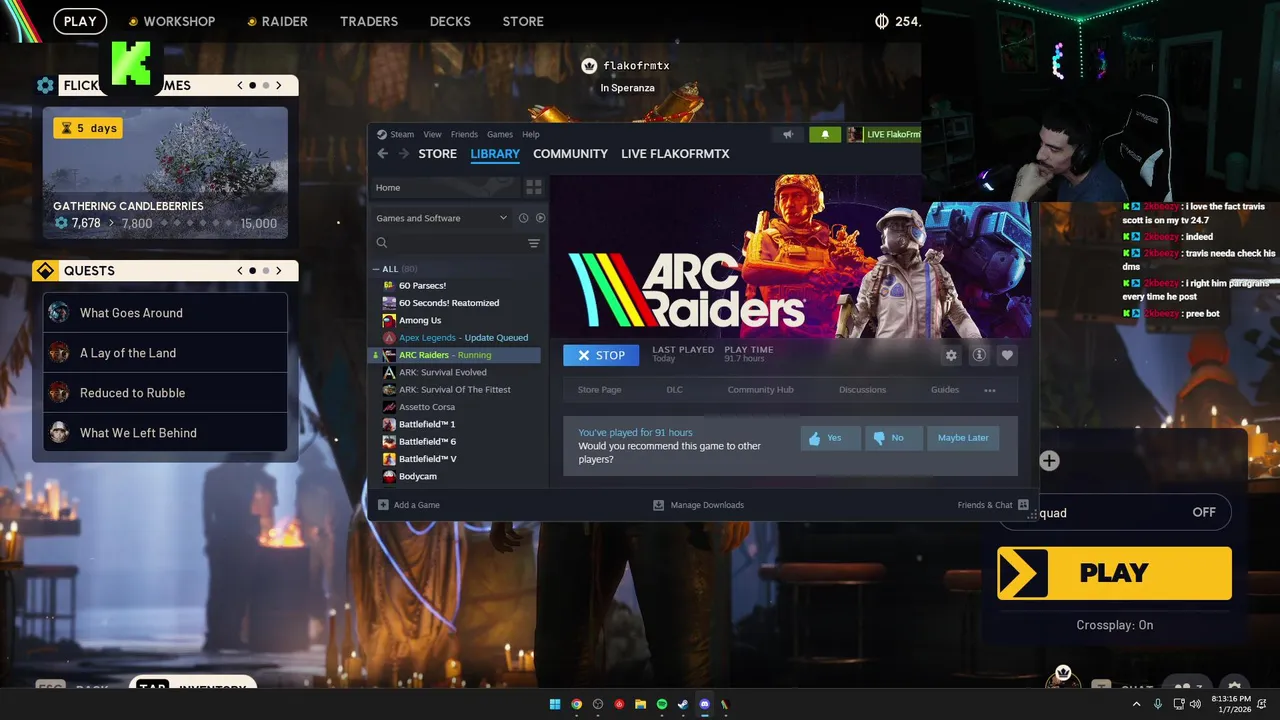Open ARC Raiders Community Hub link

[x=760, y=390]
